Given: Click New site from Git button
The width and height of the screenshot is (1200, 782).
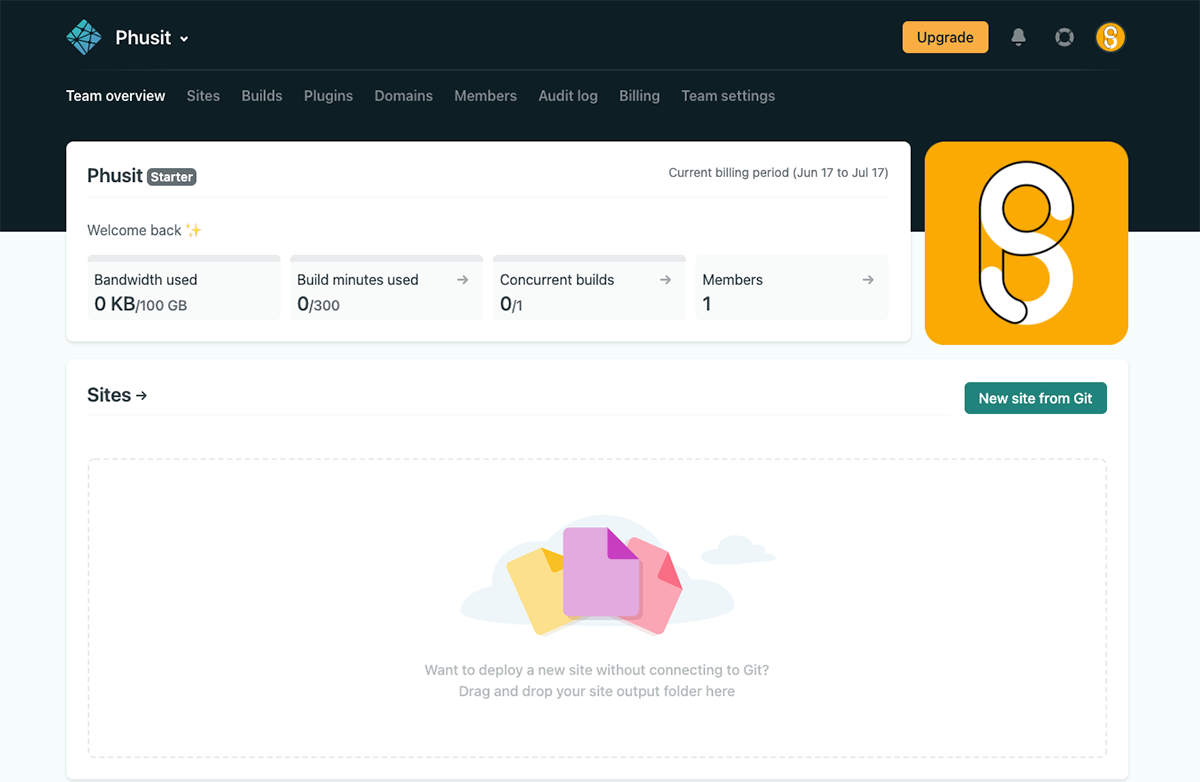Looking at the screenshot, I should [x=1035, y=398].
